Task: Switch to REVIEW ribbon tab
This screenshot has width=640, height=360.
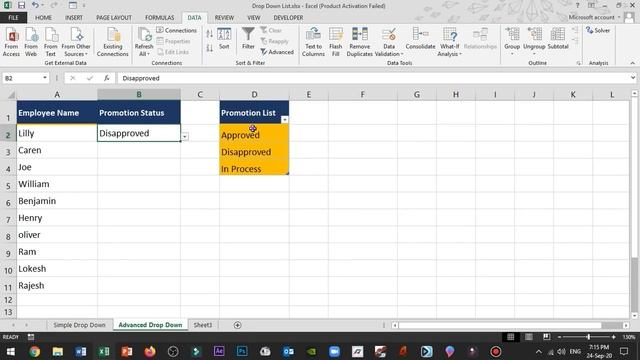Action: [224, 18]
